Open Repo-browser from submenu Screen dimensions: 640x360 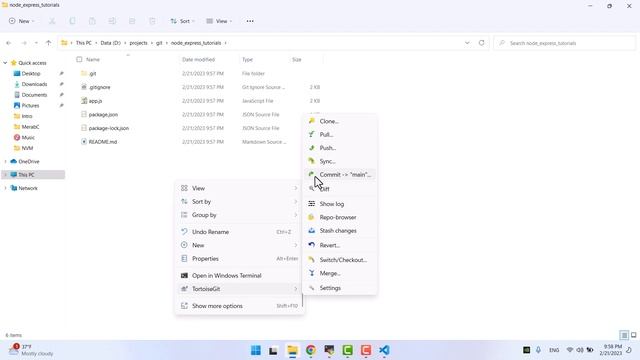pyautogui.click(x=340, y=217)
